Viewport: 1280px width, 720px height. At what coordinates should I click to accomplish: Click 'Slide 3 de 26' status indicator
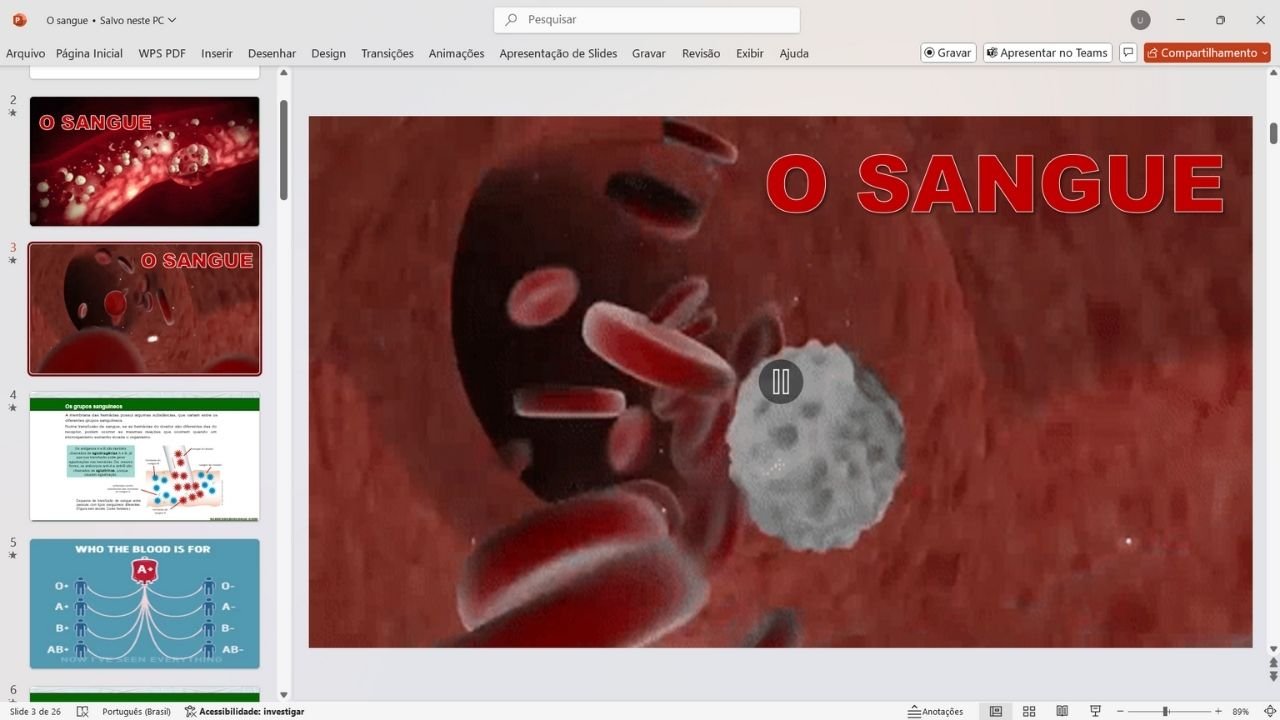pyautogui.click(x=35, y=711)
